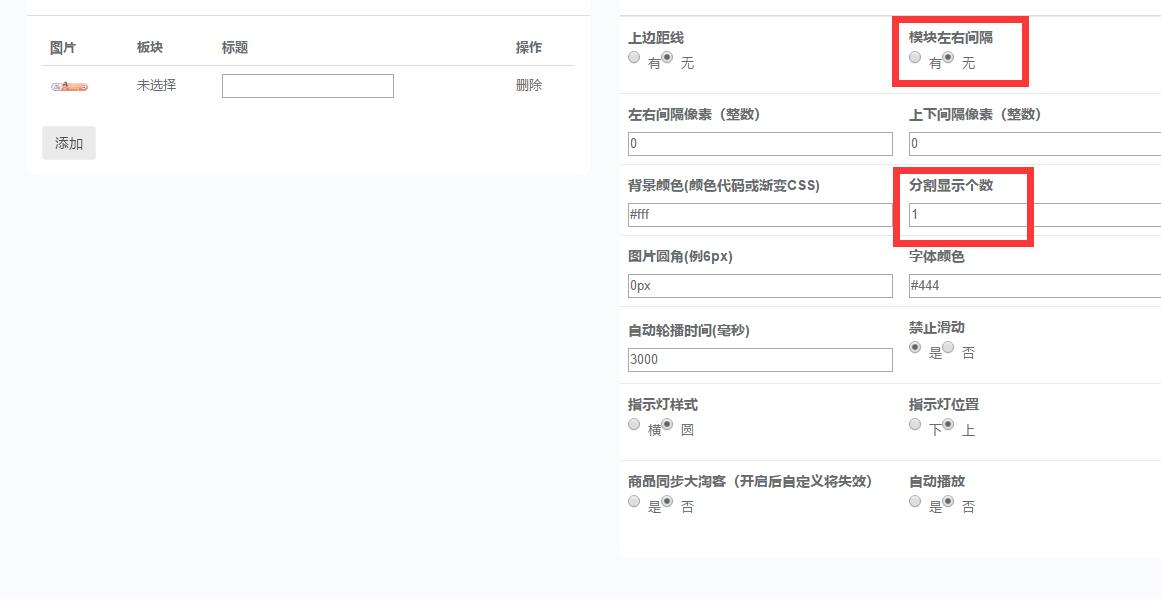Choose 横 indicator style

634,424
